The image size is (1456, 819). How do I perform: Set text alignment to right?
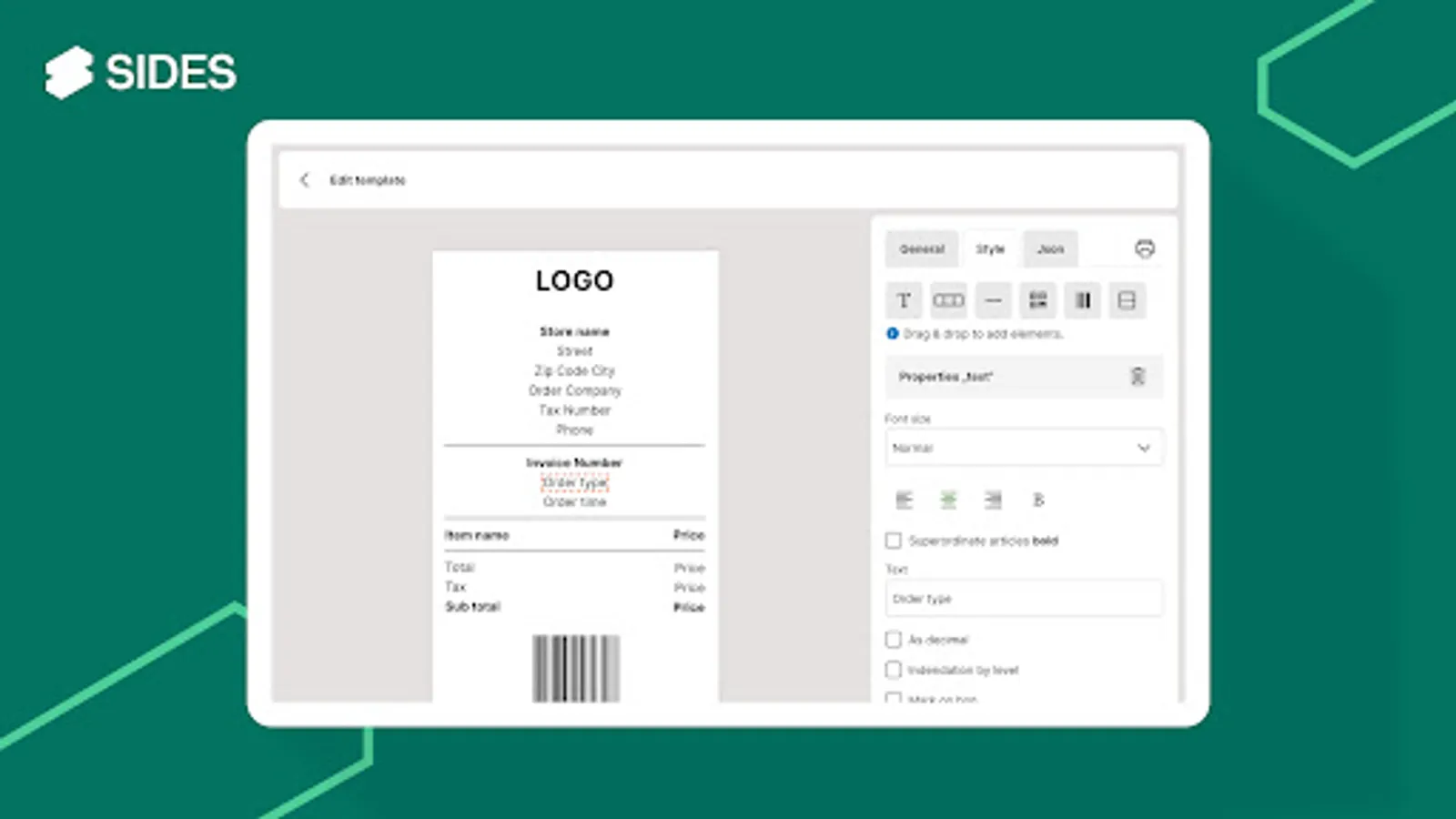click(993, 500)
